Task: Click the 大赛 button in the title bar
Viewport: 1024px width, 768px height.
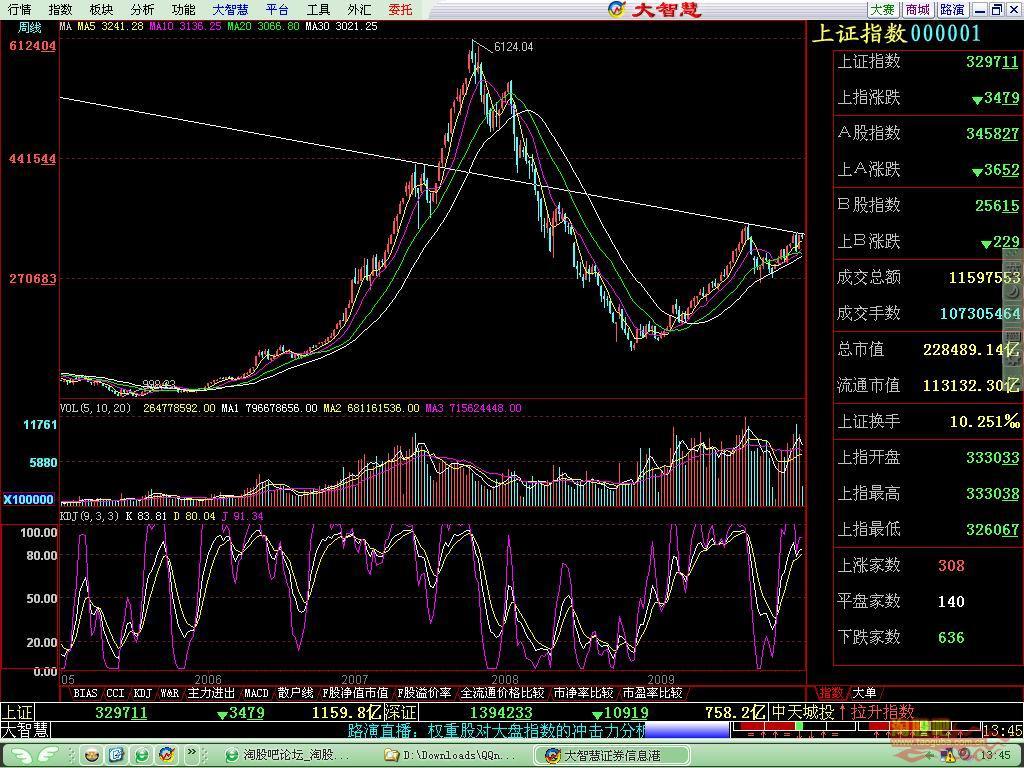Action: click(882, 10)
